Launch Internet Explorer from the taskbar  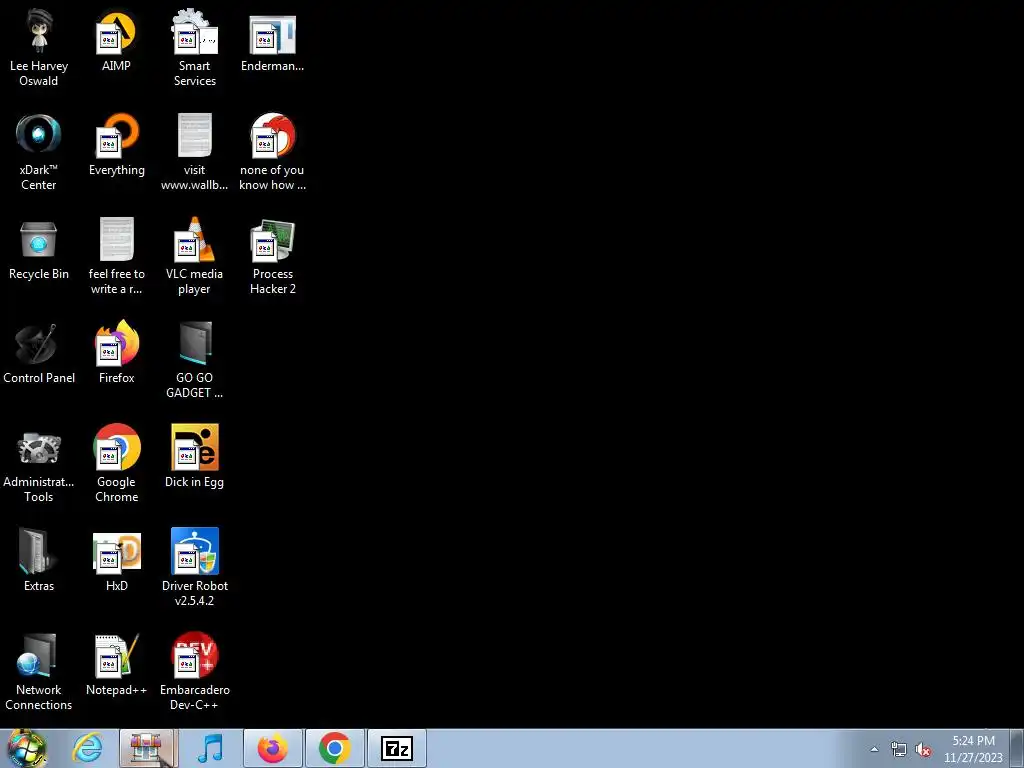pyautogui.click(x=88, y=748)
